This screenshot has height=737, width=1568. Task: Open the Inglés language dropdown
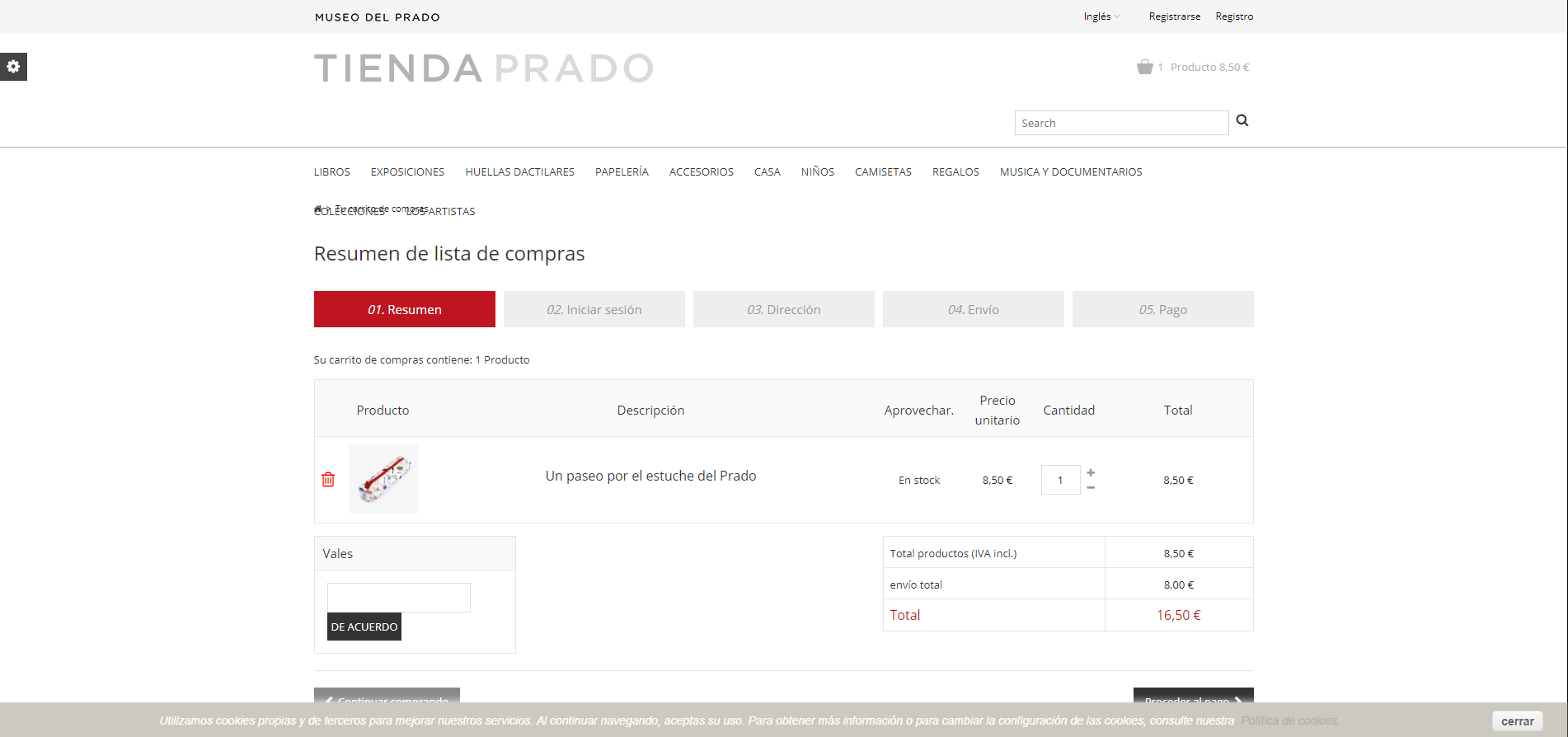tap(1101, 16)
